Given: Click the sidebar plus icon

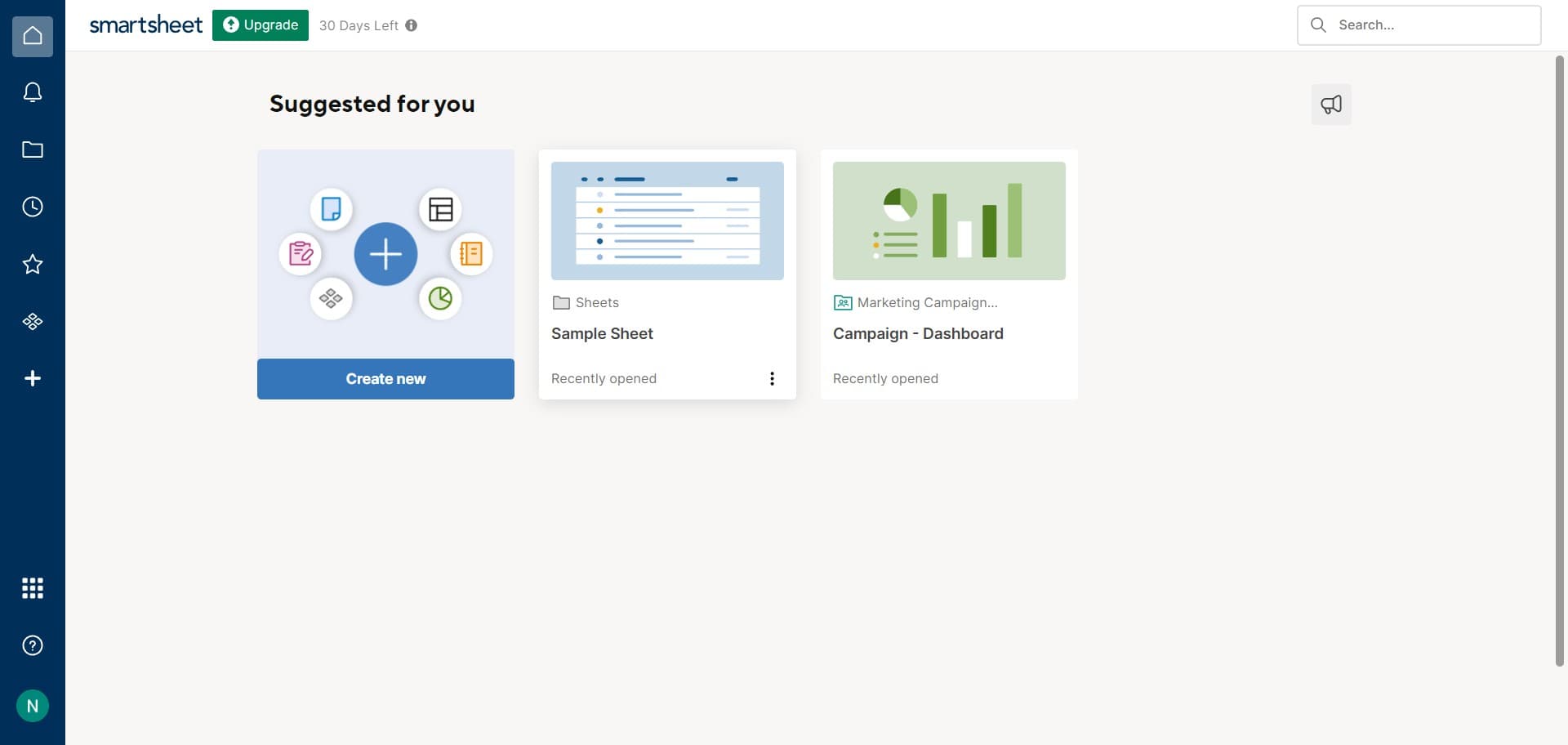Looking at the screenshot, I should tap(33, 378).
